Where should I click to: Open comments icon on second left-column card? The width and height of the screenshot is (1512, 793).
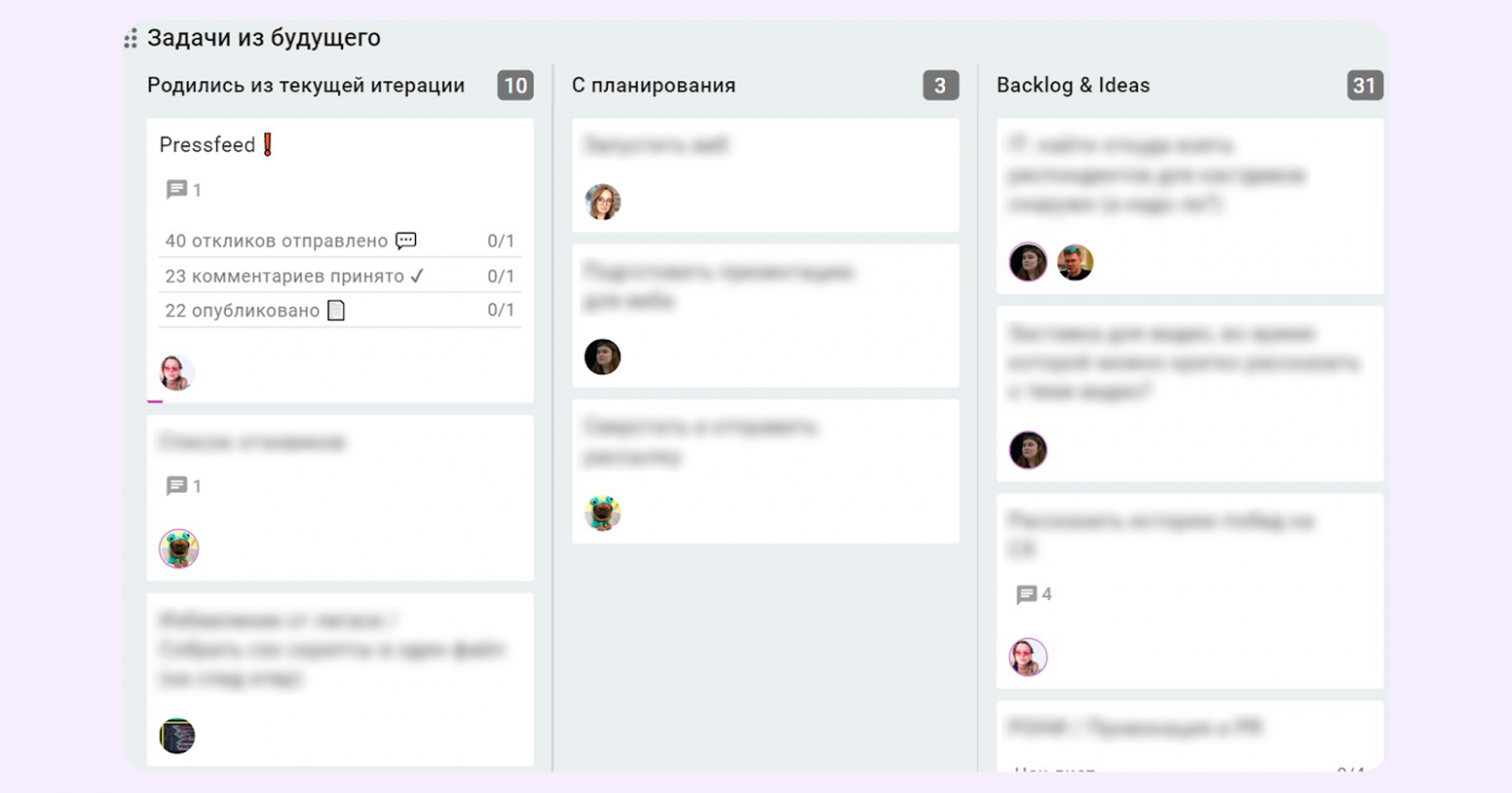point(176,486)
